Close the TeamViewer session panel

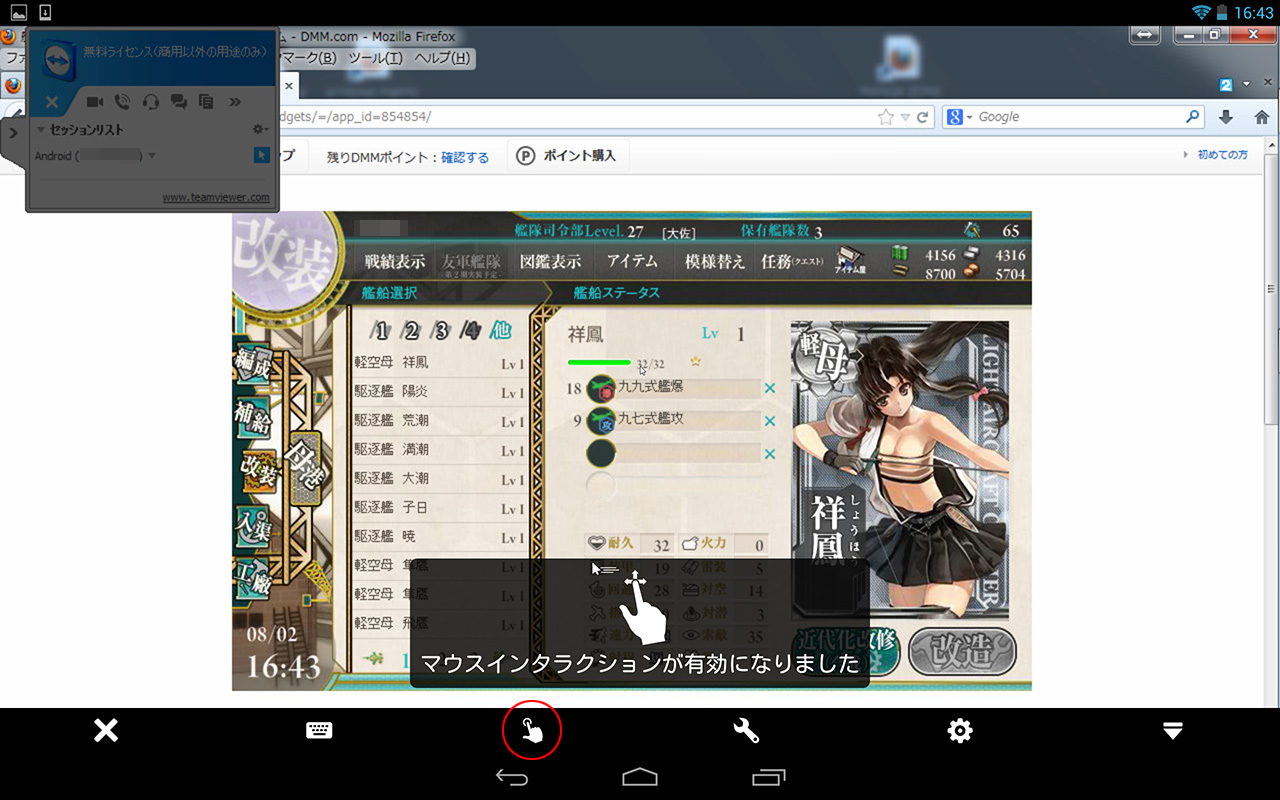click(x=52, y=102)
